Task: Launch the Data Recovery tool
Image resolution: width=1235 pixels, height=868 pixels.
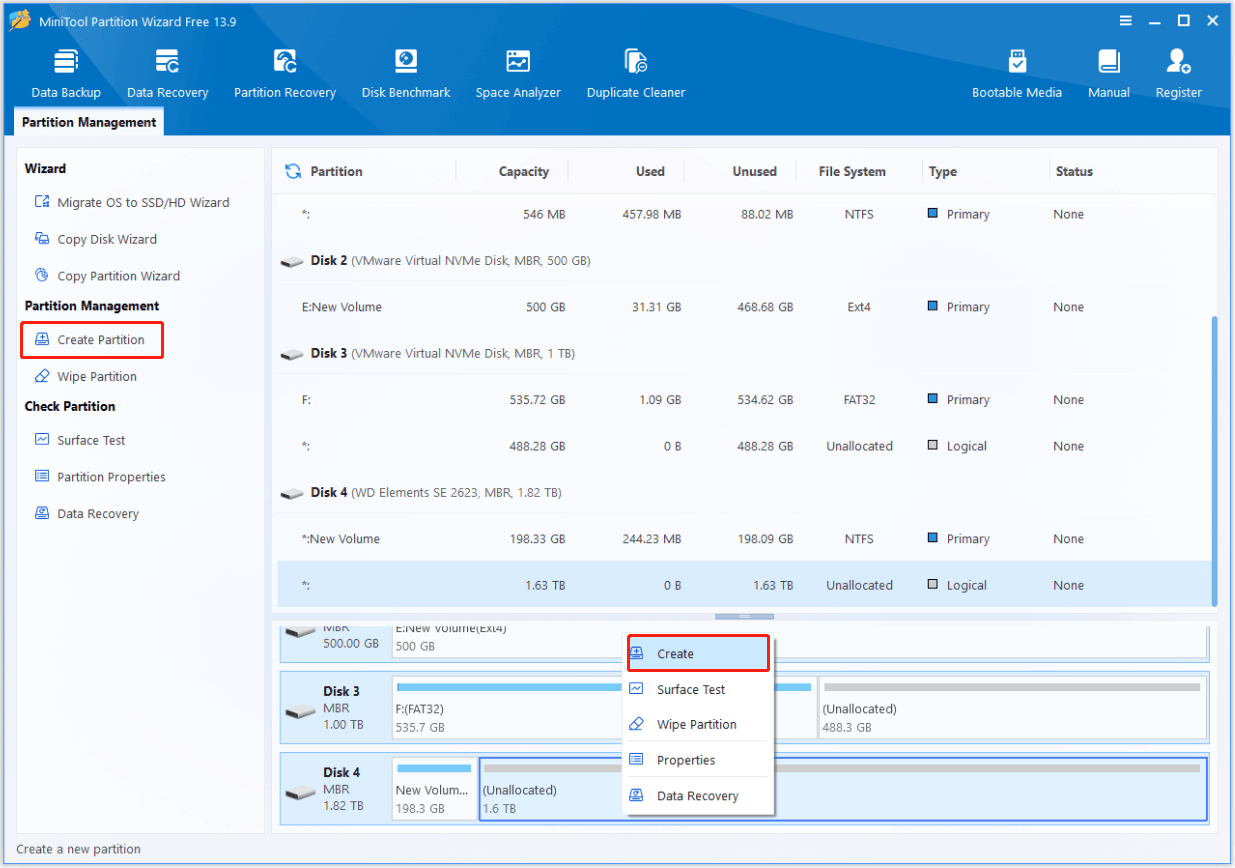Action: pyautogui.click(x=167, y=73)
